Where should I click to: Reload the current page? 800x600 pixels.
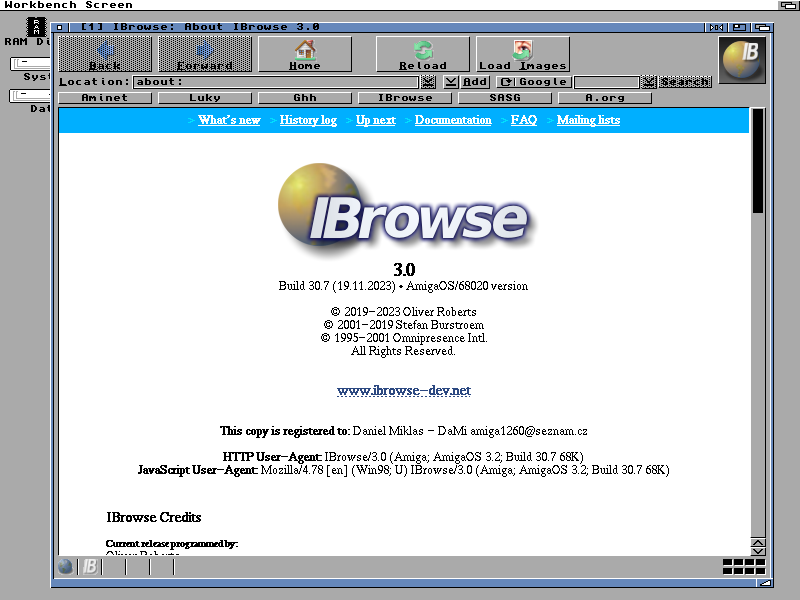(x=422, y=54)
